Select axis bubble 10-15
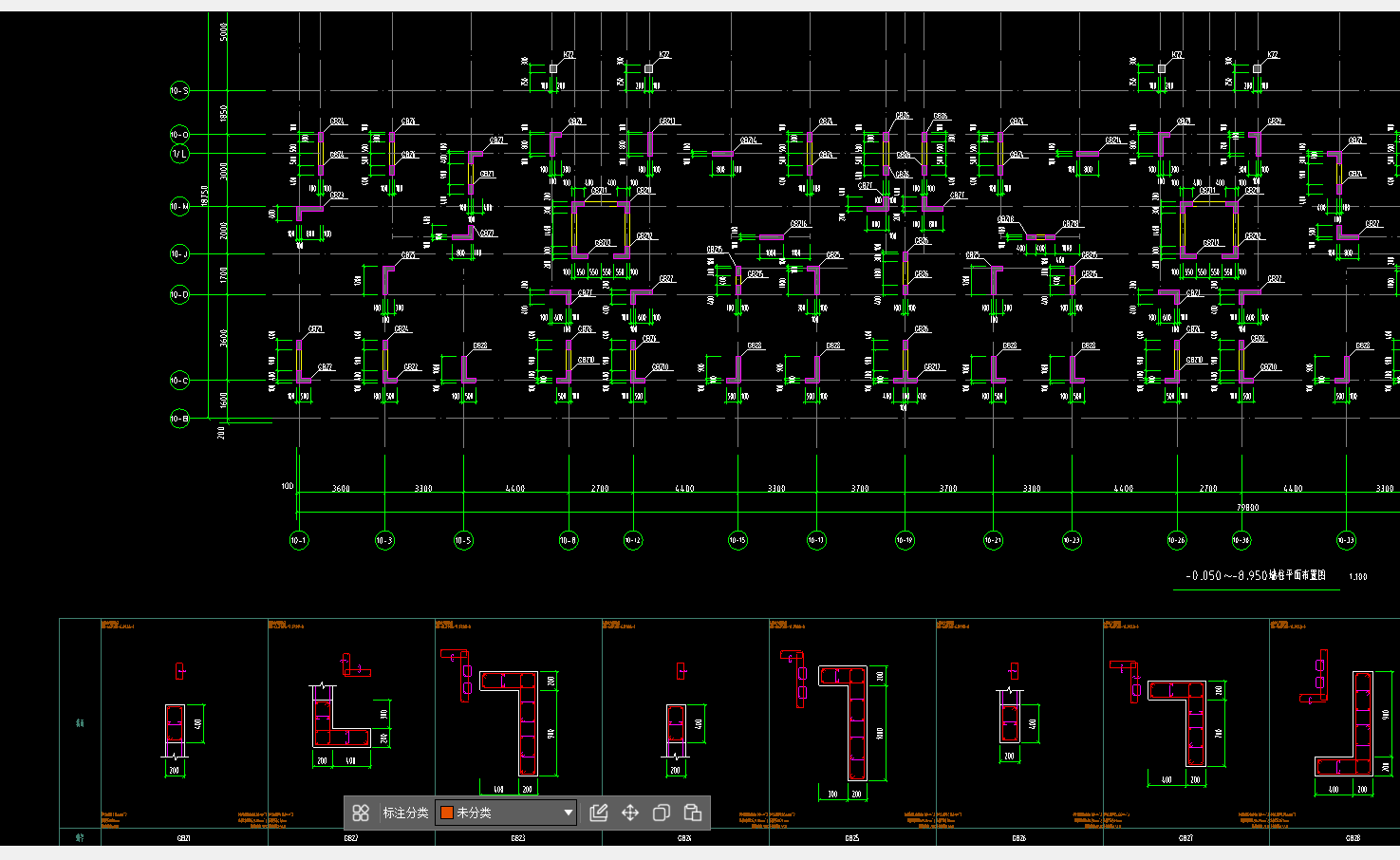This screenshot has width=1400, height=860. point(737,540)
